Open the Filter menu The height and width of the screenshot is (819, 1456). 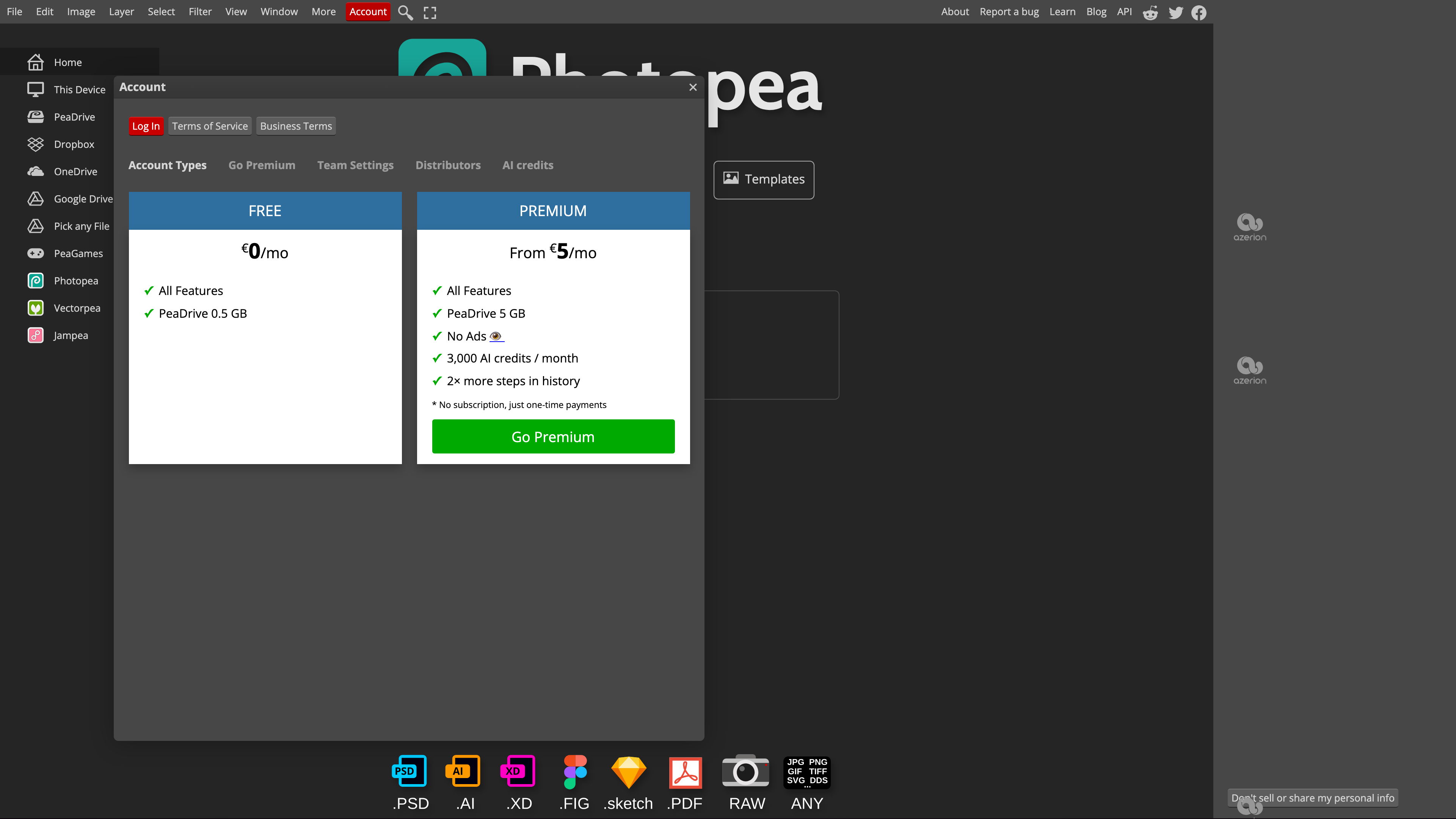[200, 12]
